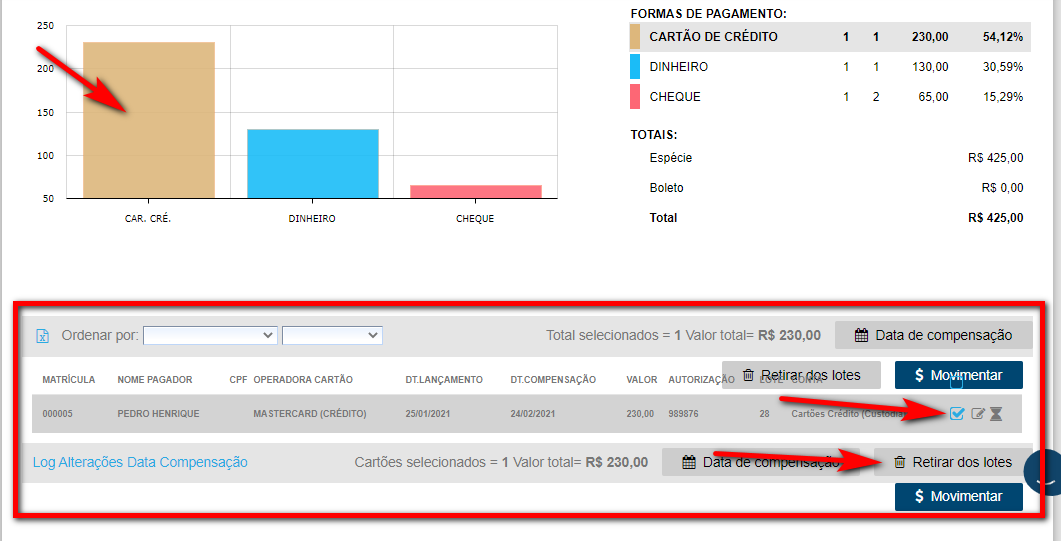The width and height of the screenshot is (1061, 541).
Task: Click the blue Dinheiro legend swatch
Action: pyautogui.click(x=634, y=67)
